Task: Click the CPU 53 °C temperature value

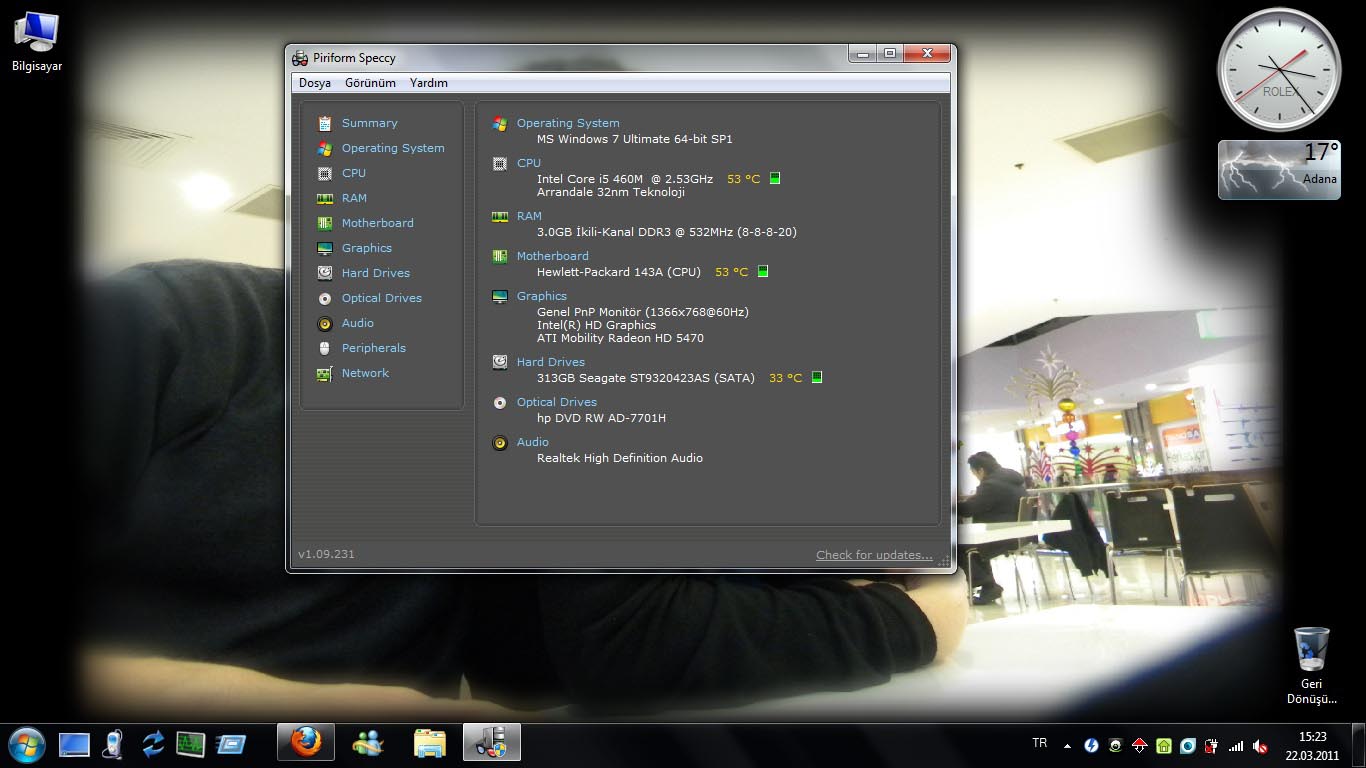Action: 743,179
